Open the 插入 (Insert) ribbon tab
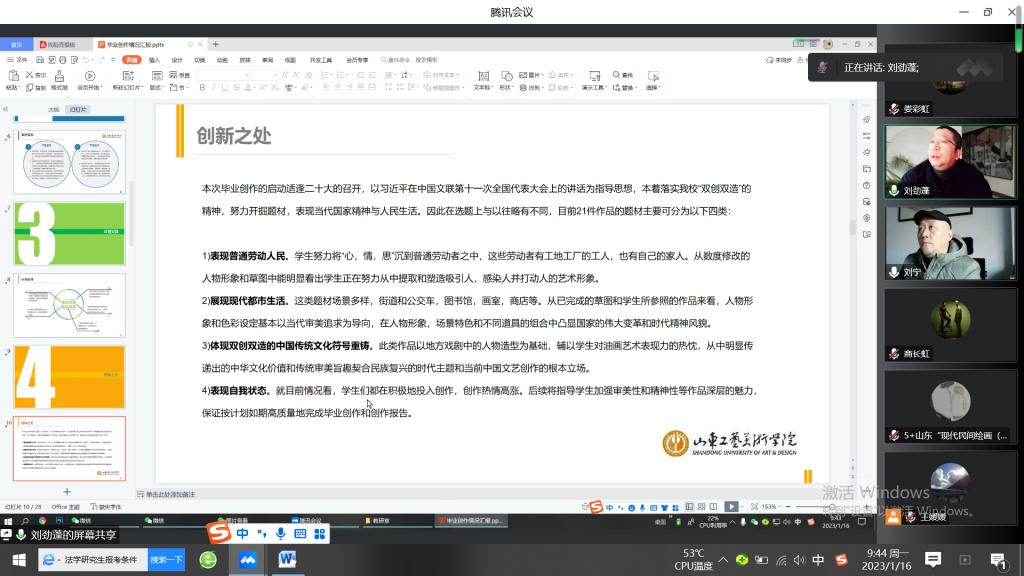This screenshot has width=1024, height=576. pos(155,60)
